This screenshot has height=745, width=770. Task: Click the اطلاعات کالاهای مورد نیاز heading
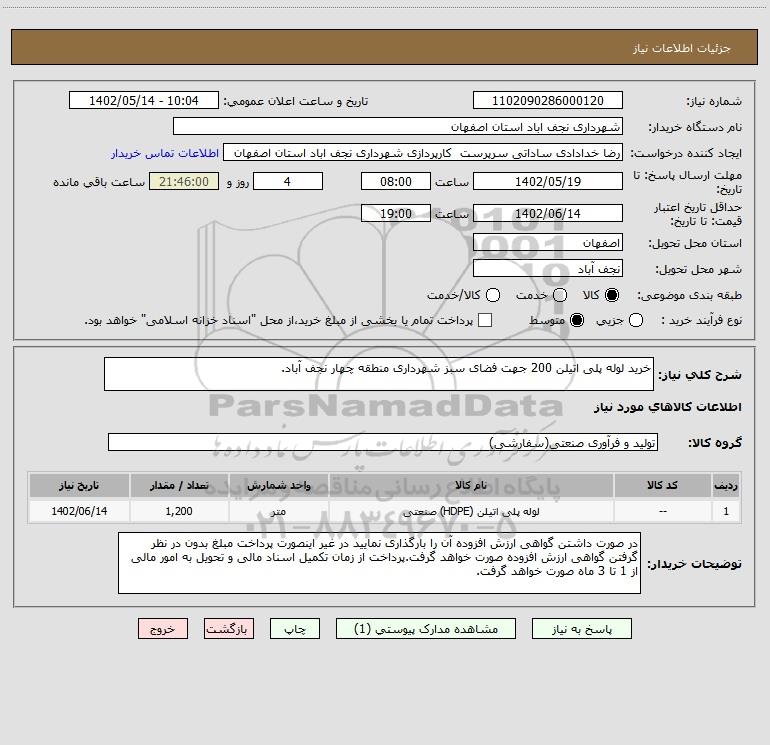click(668, 408)
